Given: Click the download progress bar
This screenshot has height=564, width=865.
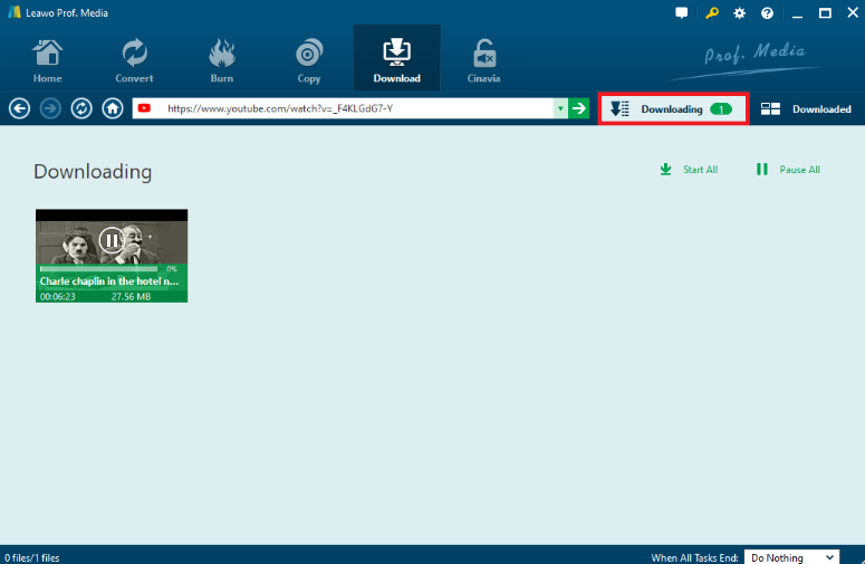Looking at the screenshot, I should click(99, 269).
